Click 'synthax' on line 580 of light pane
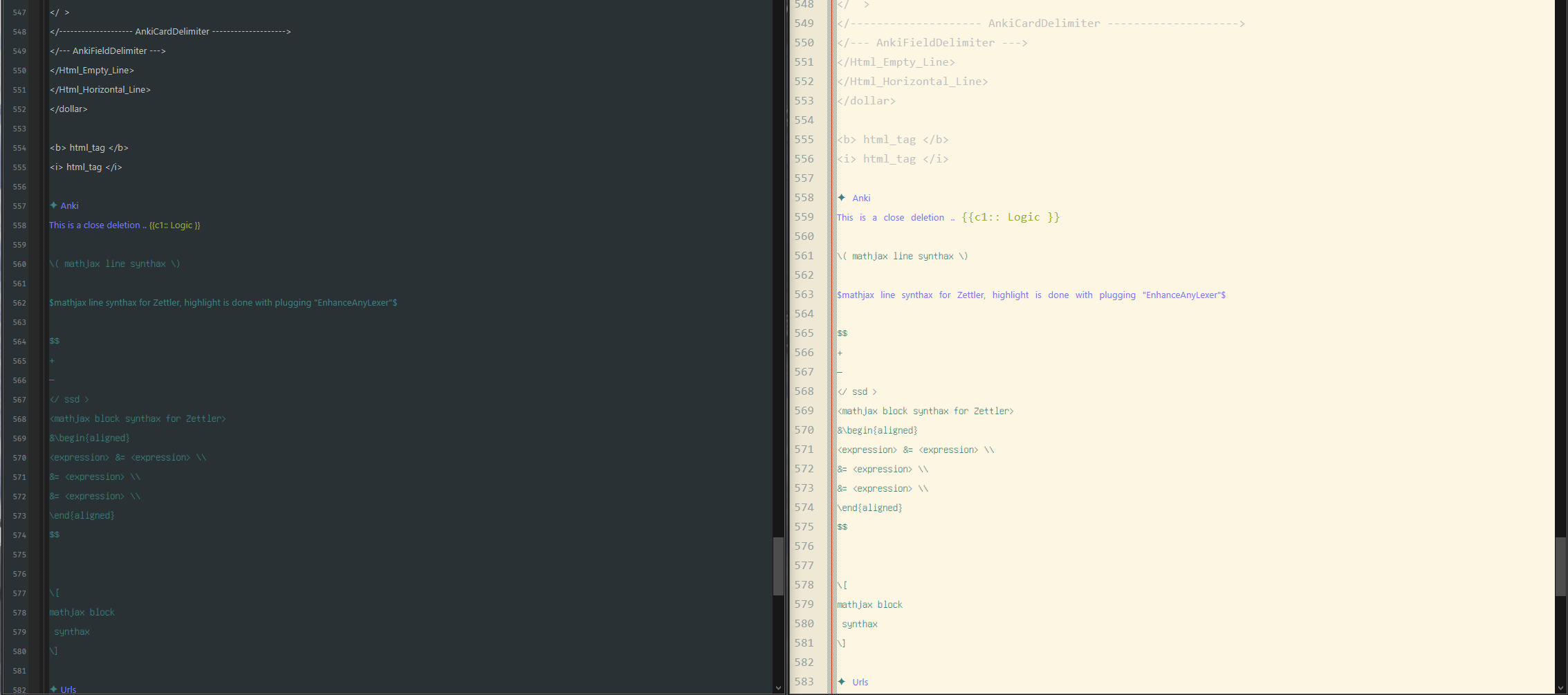 pyautogui.click(x=860, y=624)
